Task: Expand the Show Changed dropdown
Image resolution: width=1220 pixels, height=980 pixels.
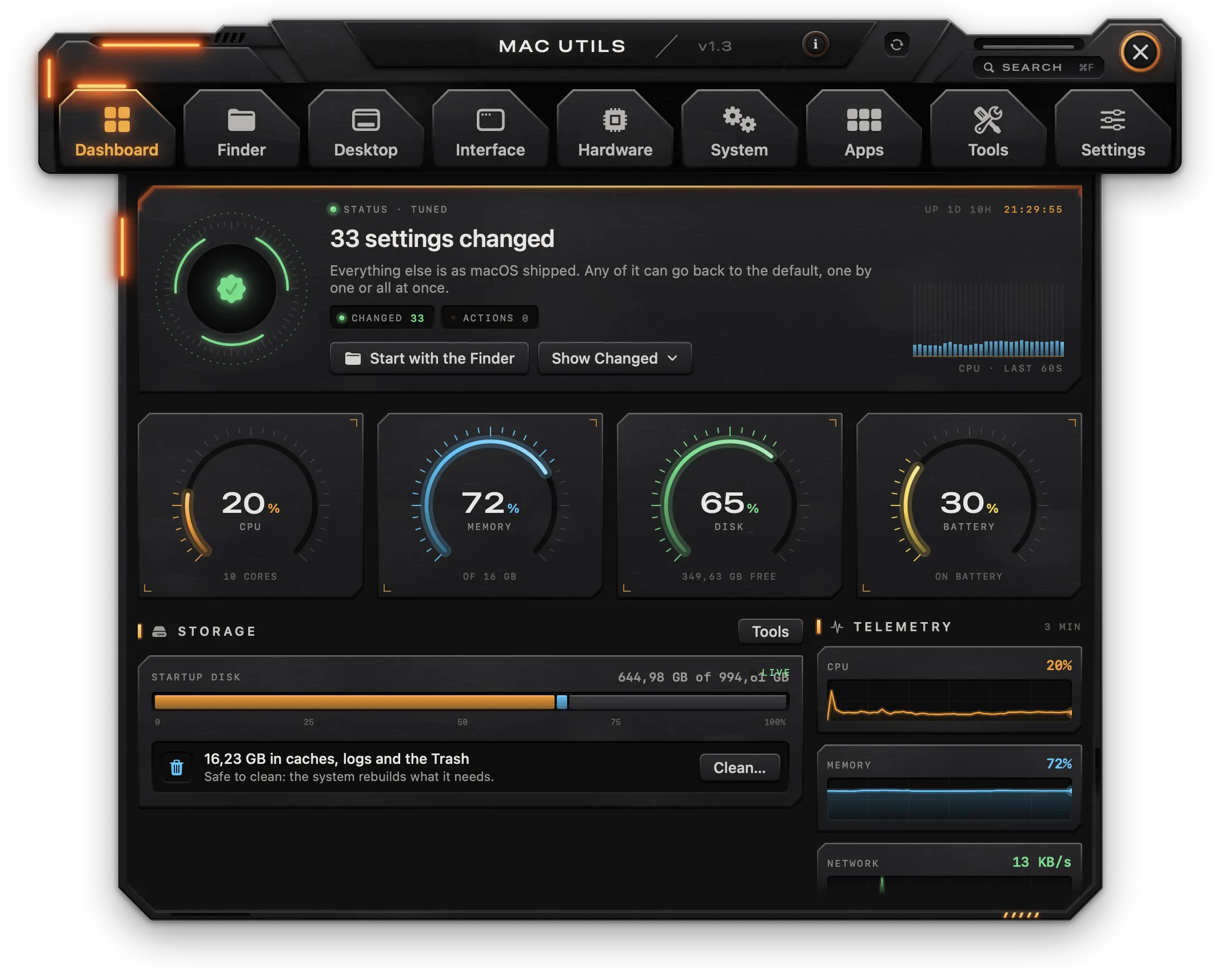Action: click(x=615, y=358)
